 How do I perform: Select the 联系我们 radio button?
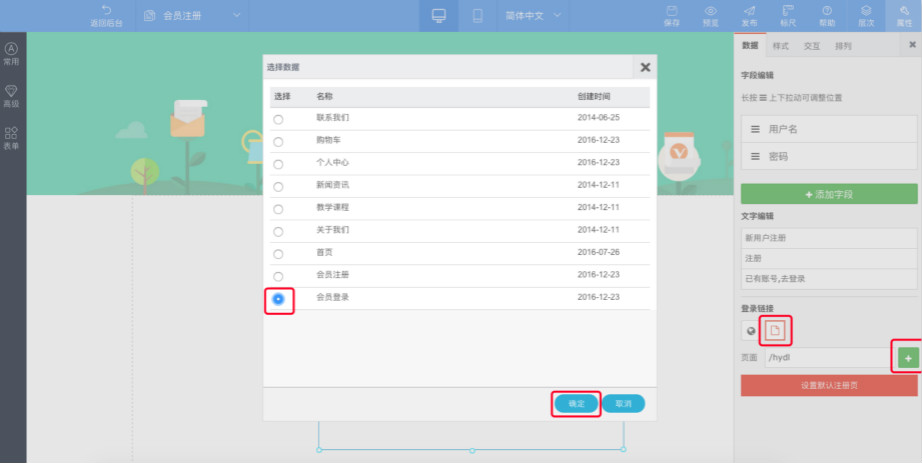pyautogui.click(x=278, y=118)
